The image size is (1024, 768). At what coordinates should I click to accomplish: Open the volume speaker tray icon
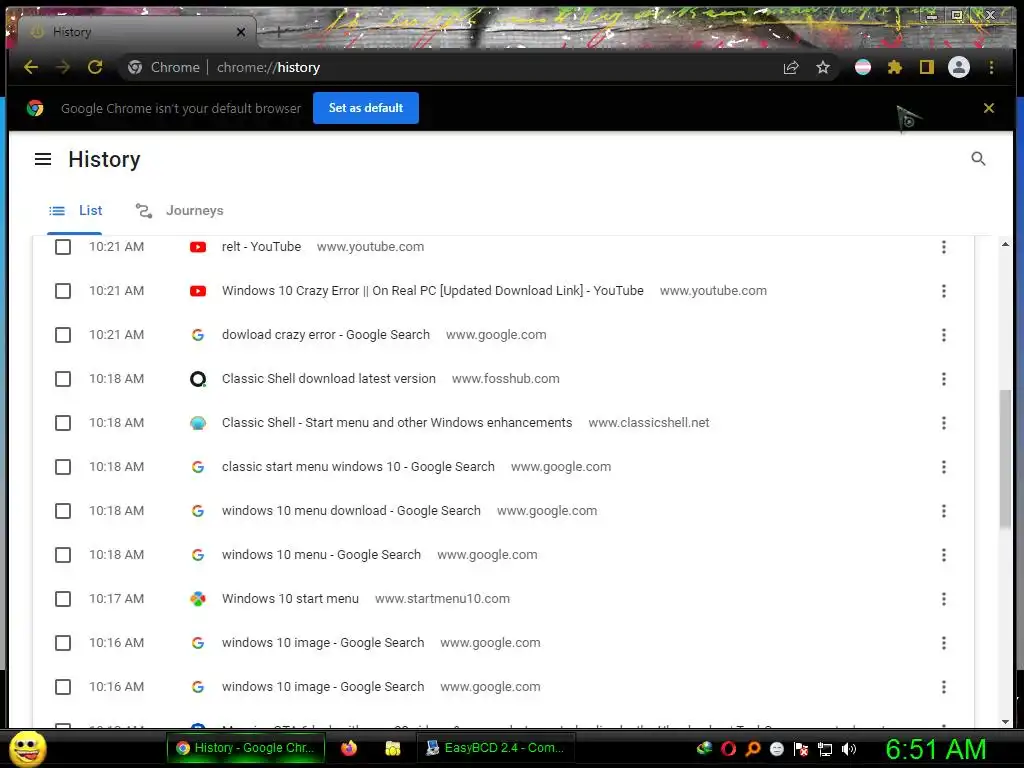849,749
